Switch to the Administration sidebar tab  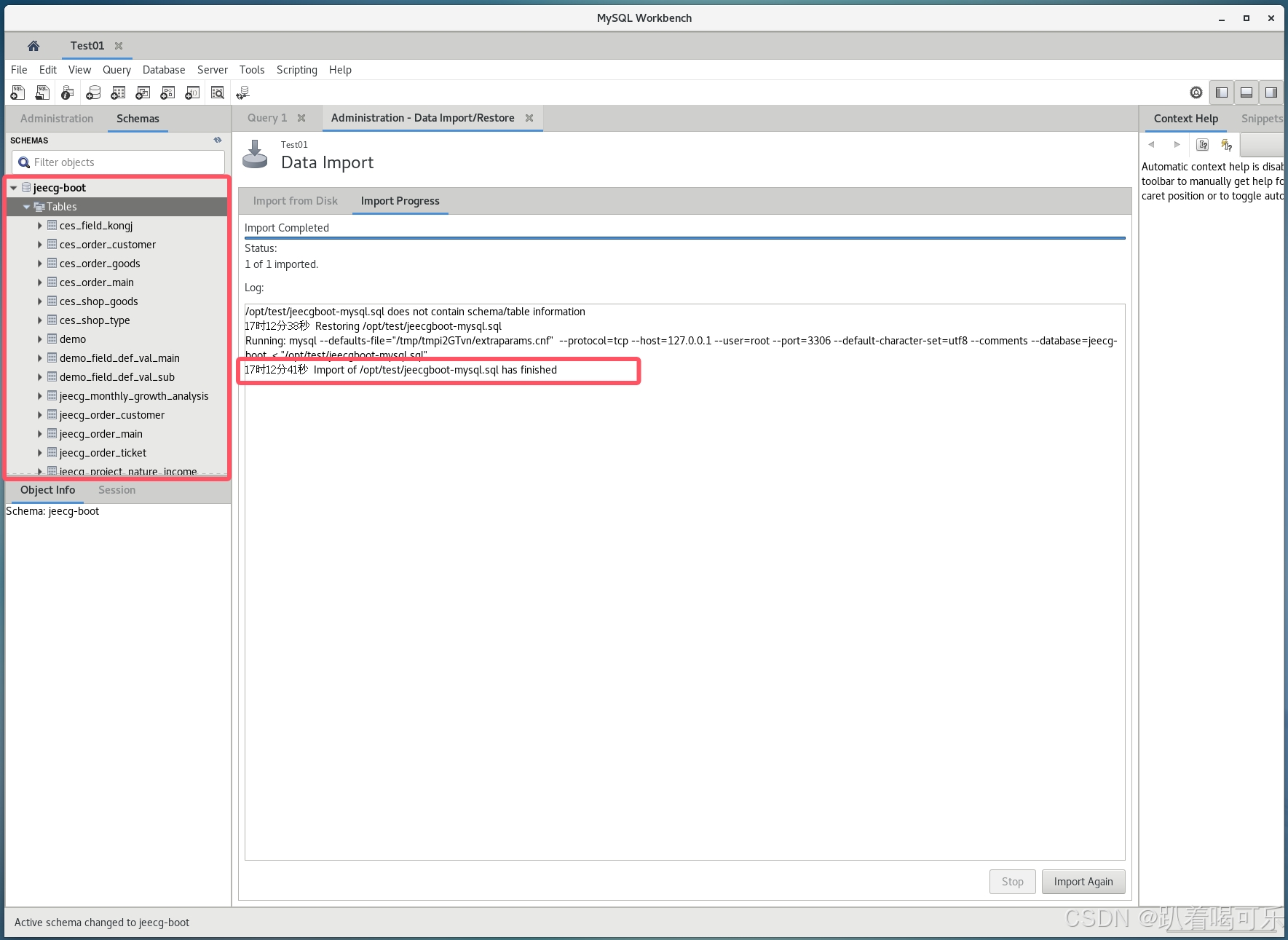tap(57, 119)
